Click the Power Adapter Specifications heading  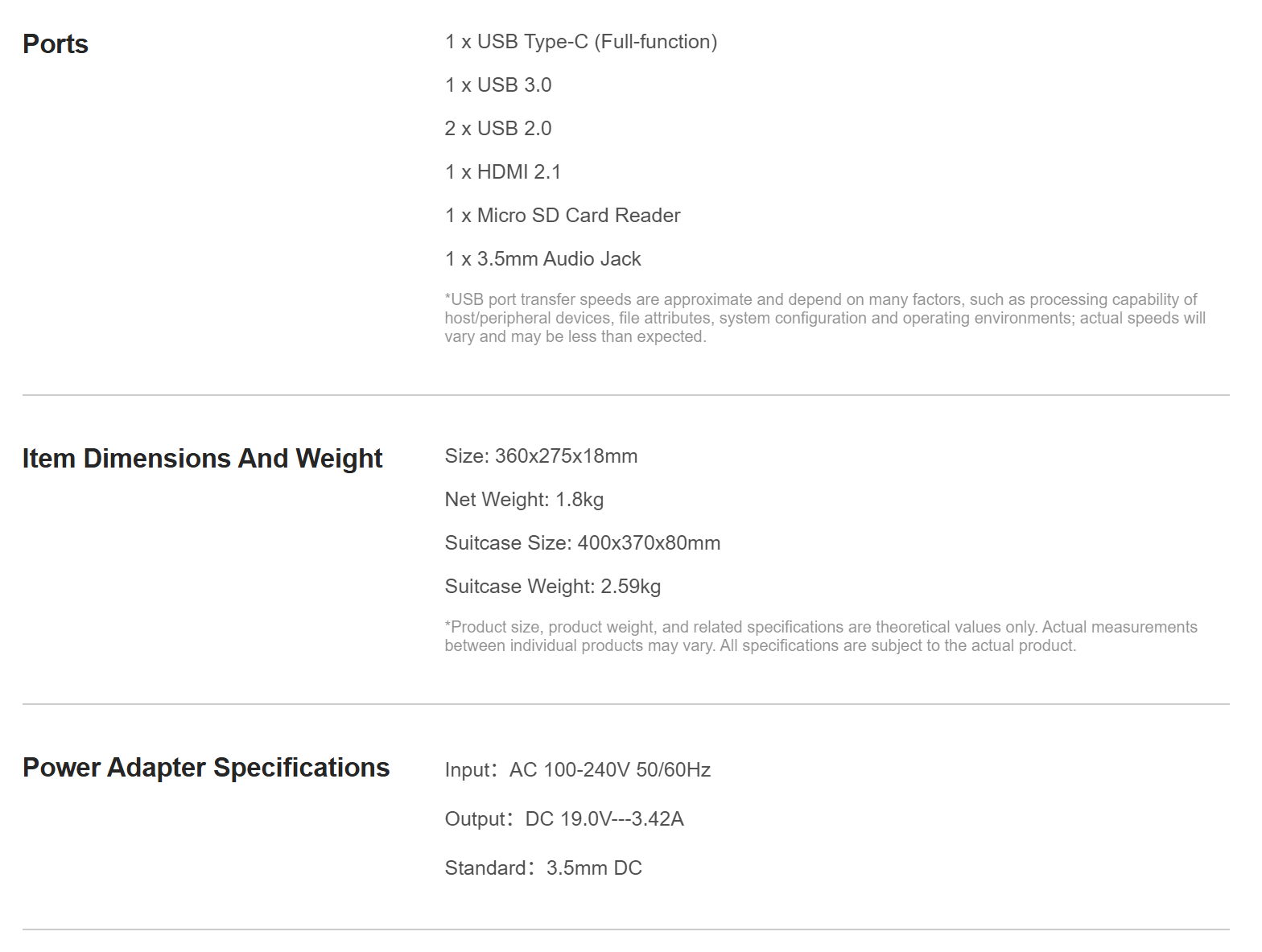point(206,767)
